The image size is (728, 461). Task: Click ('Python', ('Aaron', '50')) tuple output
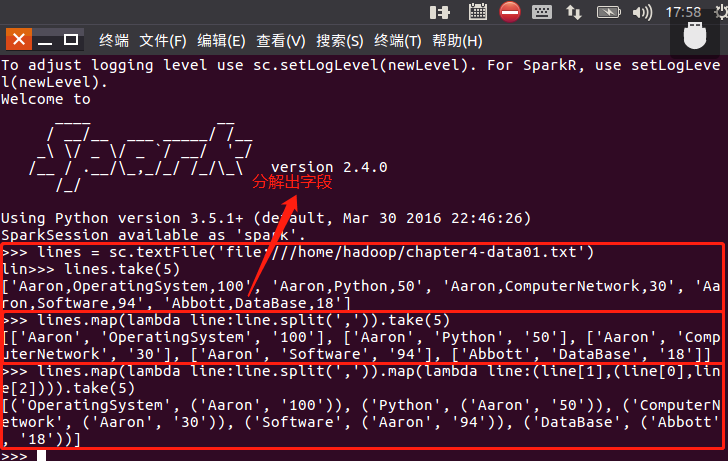[481, 405]
